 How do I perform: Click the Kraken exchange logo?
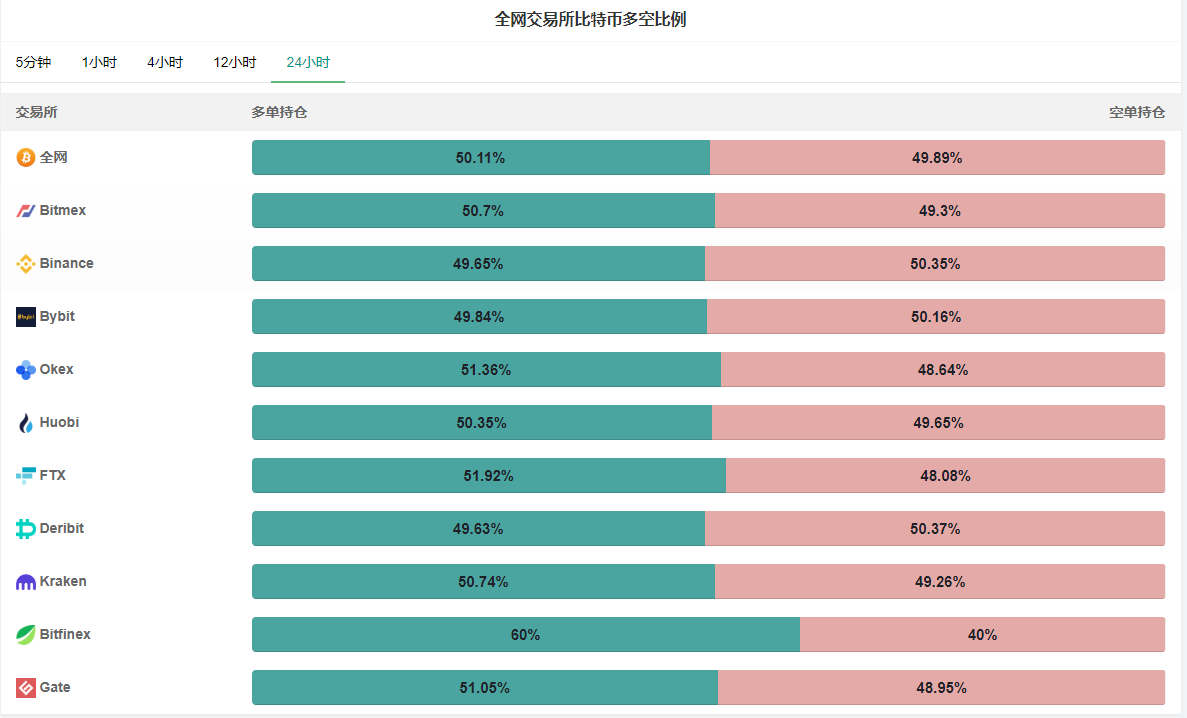click(26, 582)
